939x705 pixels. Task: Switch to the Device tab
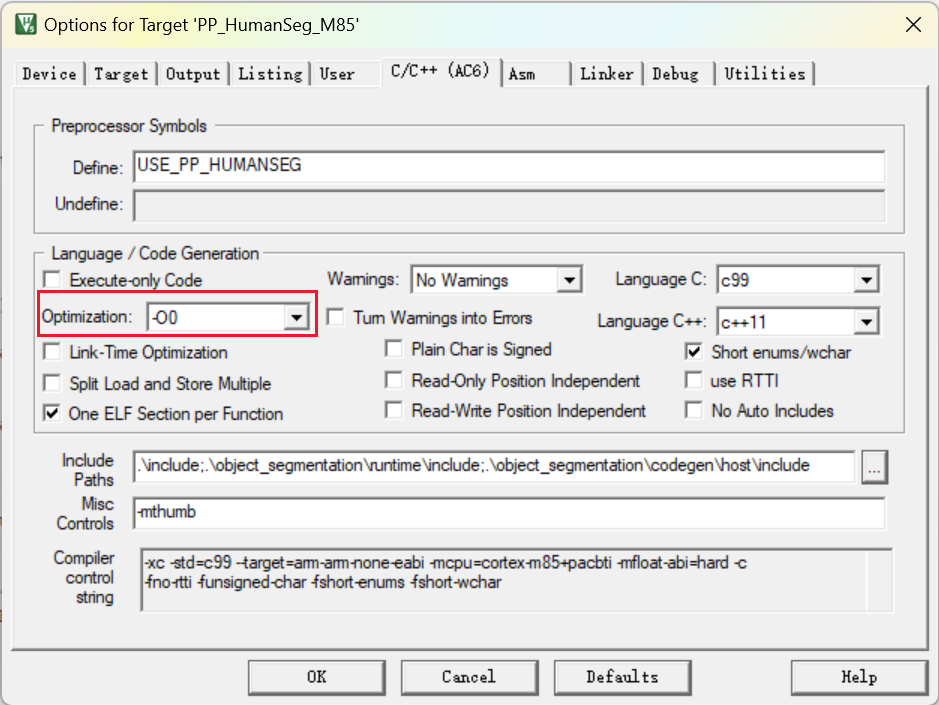(x=49, y=74)
